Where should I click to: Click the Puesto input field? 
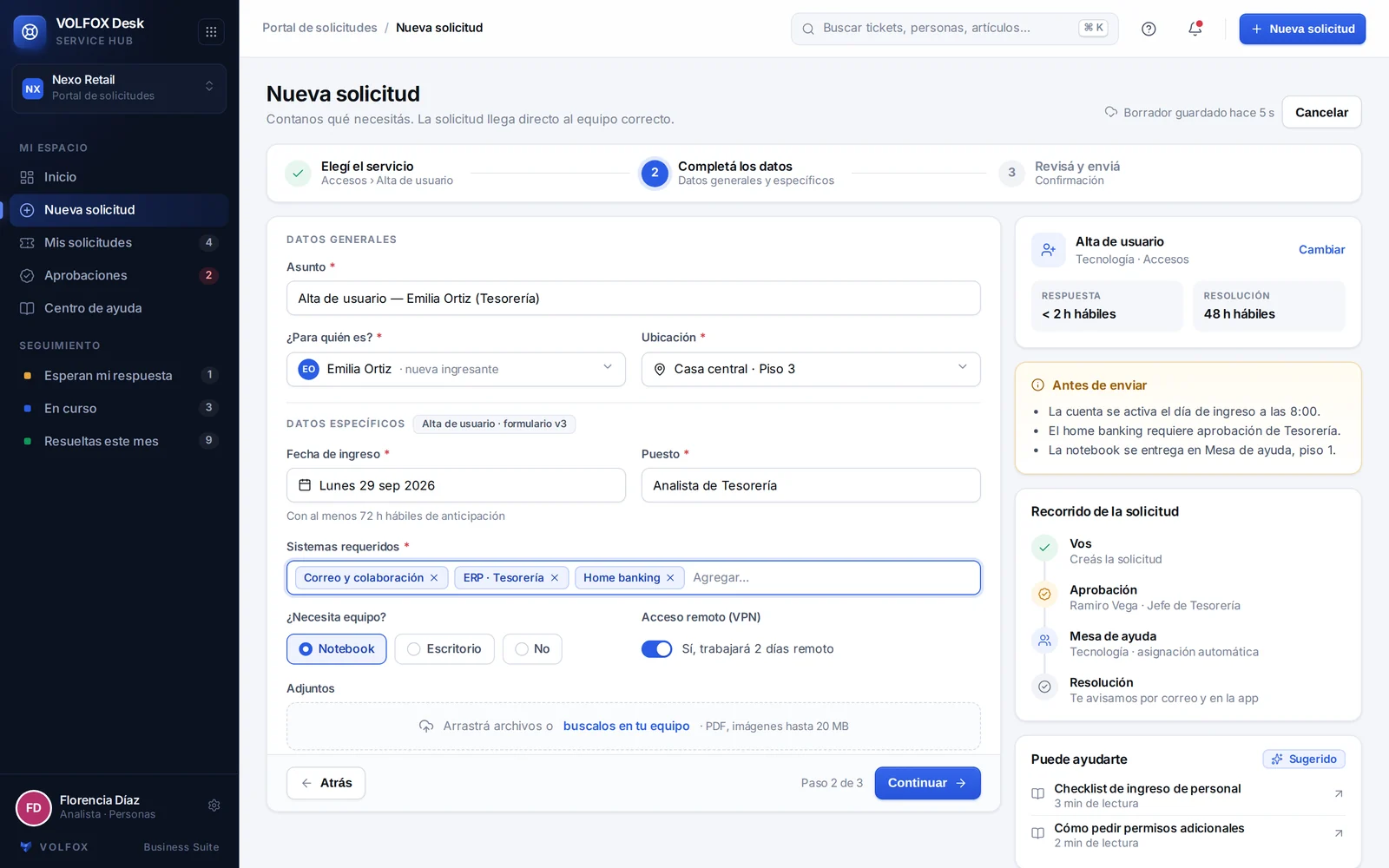pyautogui.click(x=811, y=485)
